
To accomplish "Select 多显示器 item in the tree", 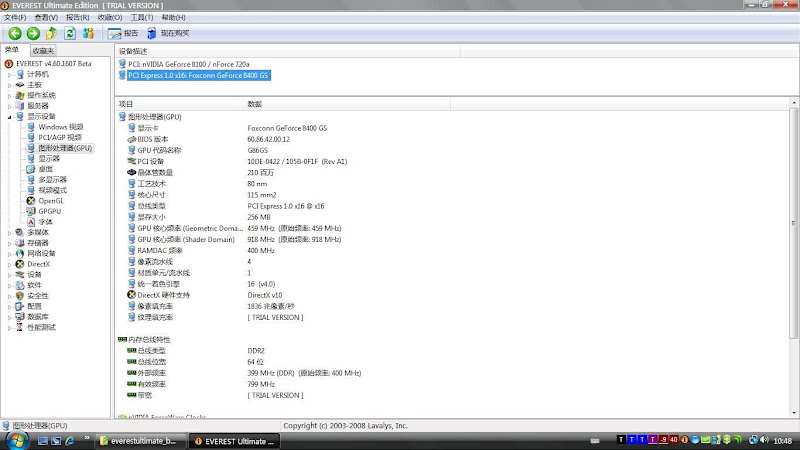I will (53, 180).
